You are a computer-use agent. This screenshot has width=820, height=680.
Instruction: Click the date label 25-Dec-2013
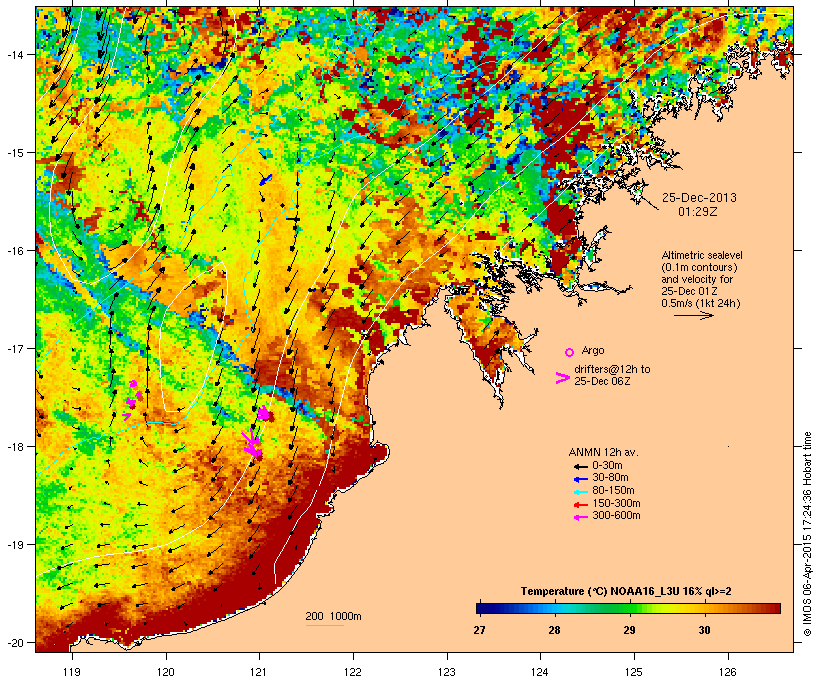[699, 198]
